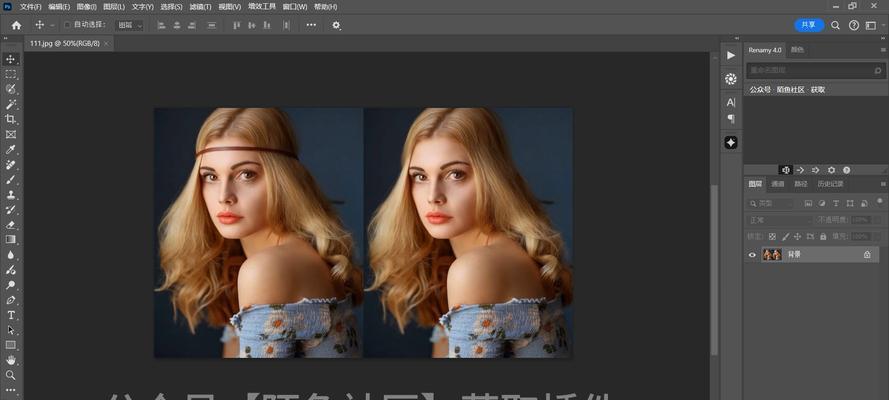Image resolution: width=889 pixels, height=400 pixels.
Task: Toggle pixel layer filter in Layers panel
Action: tap(808, 203)
